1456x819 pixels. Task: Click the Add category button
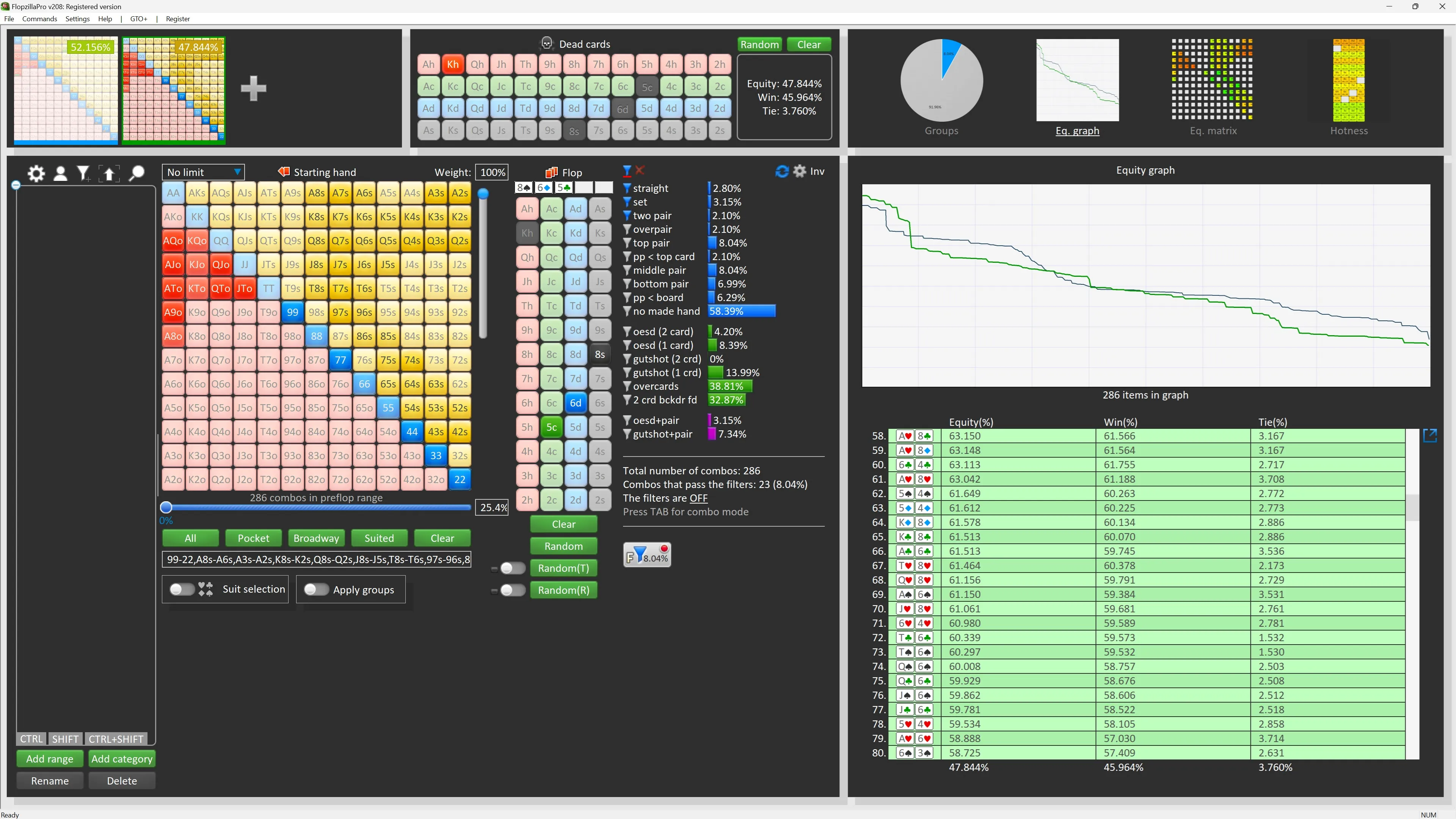(121, 759)
